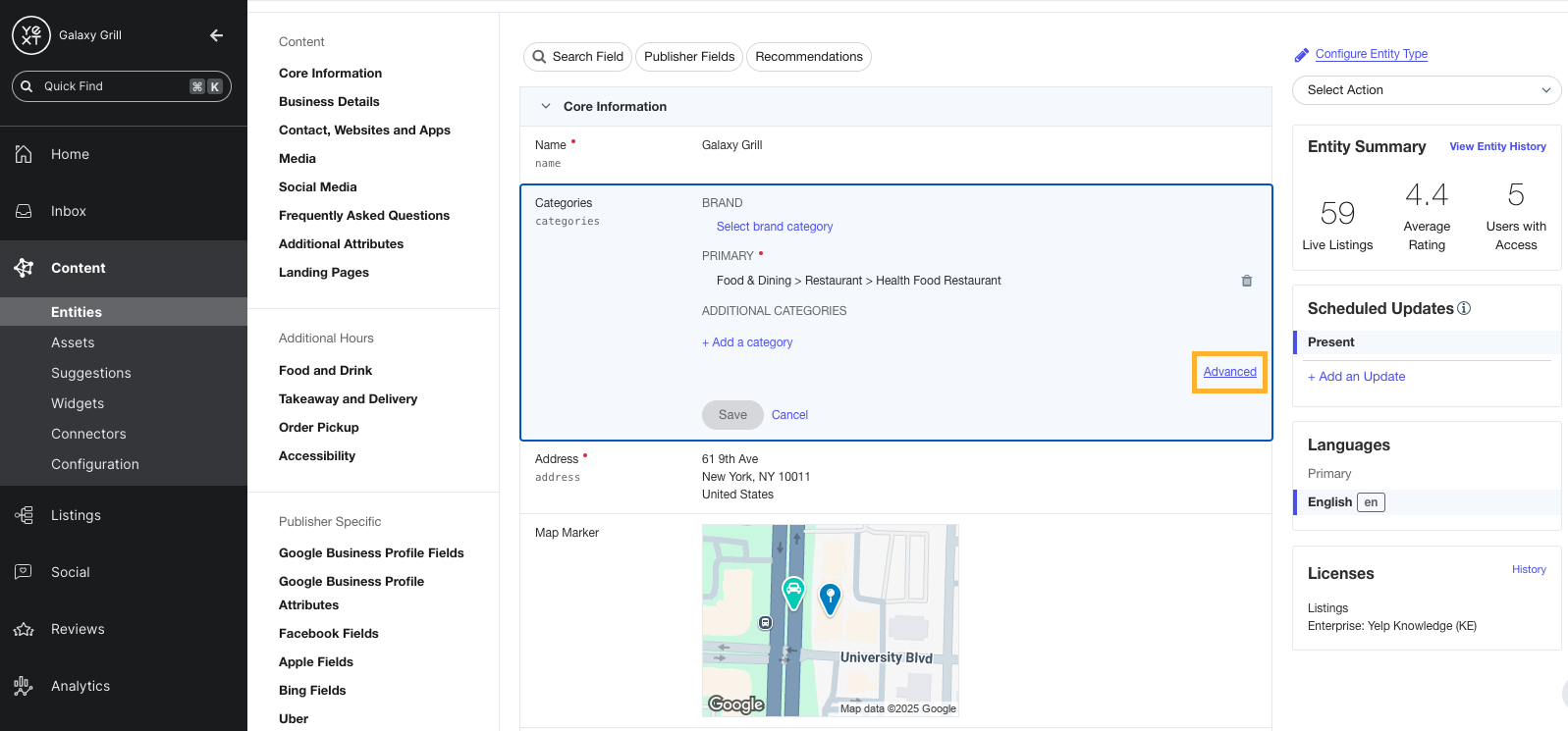Open the Select Action dropdown
Viewport: 1568px width, 731px height.
[1427, 90]
